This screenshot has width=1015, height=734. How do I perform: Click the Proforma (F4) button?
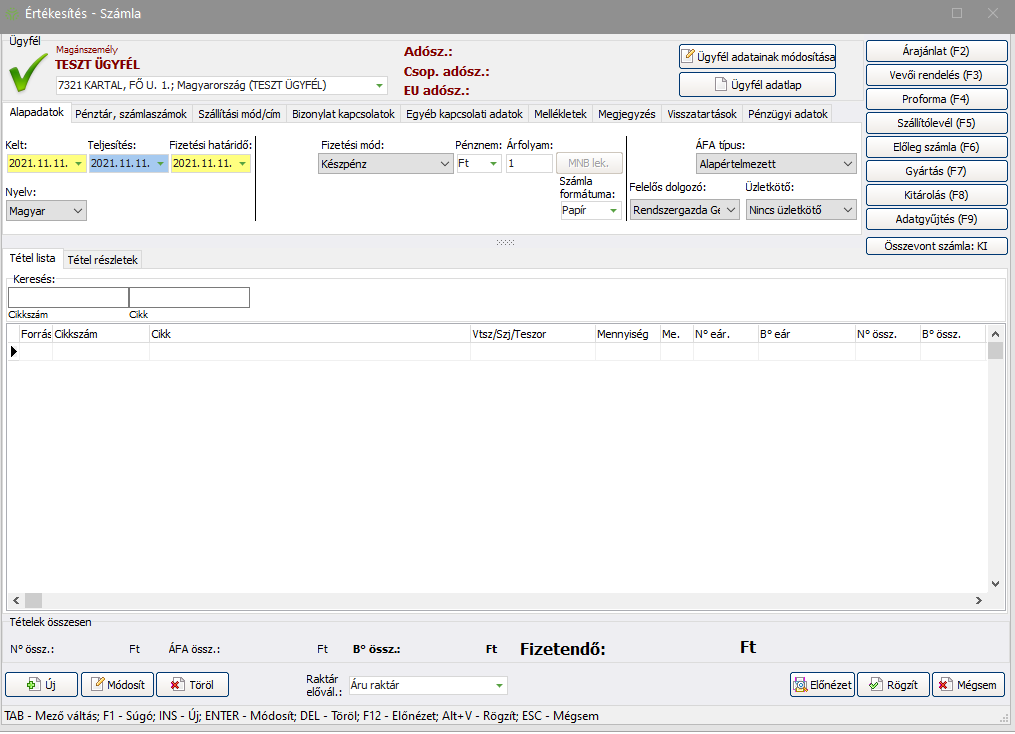click(936, 99)
